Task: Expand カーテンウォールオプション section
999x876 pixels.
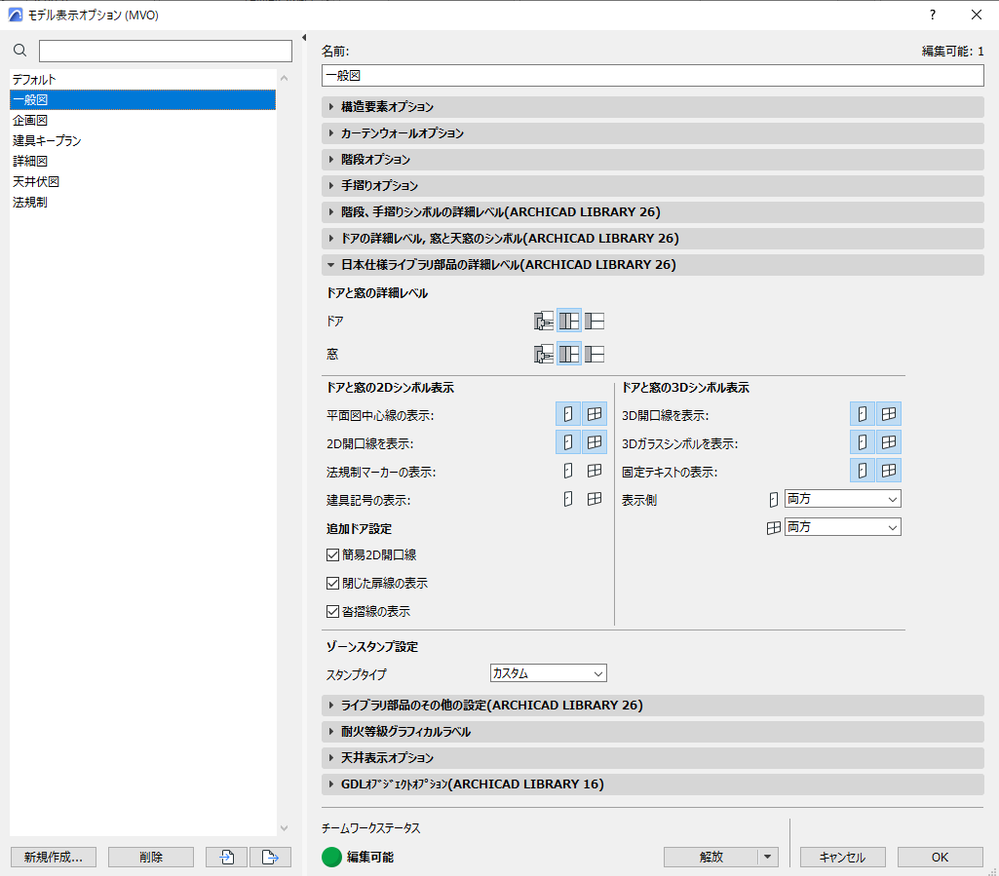Action: (652, 133)
